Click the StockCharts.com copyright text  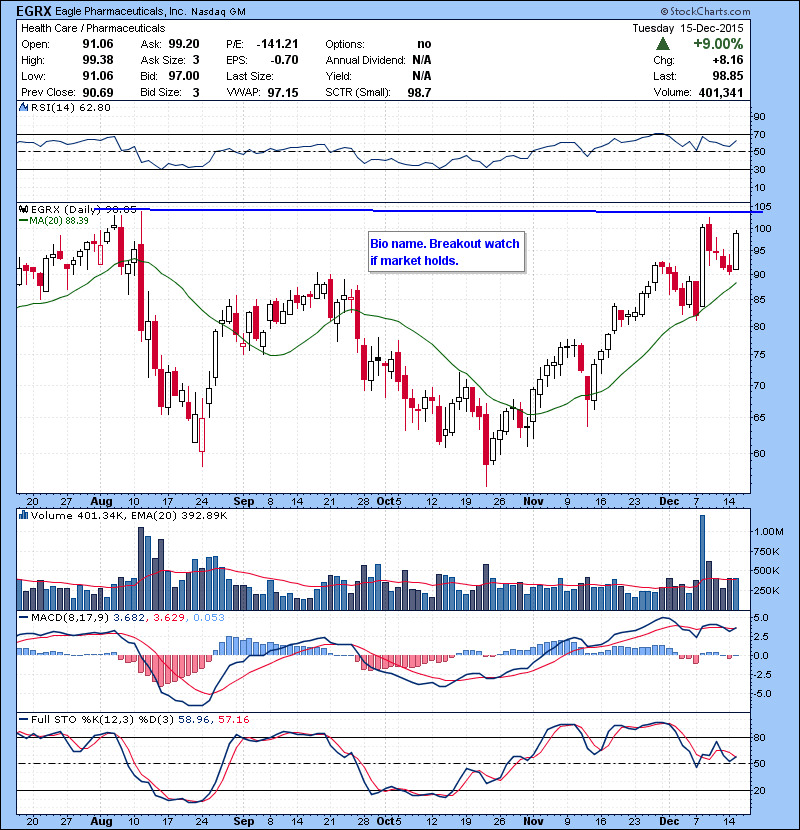tap(705, 11)
